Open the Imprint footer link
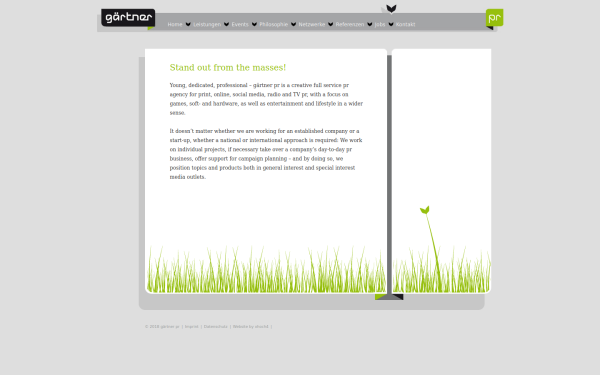Viewport: 600px width, 375px height. tap(192, 327)
